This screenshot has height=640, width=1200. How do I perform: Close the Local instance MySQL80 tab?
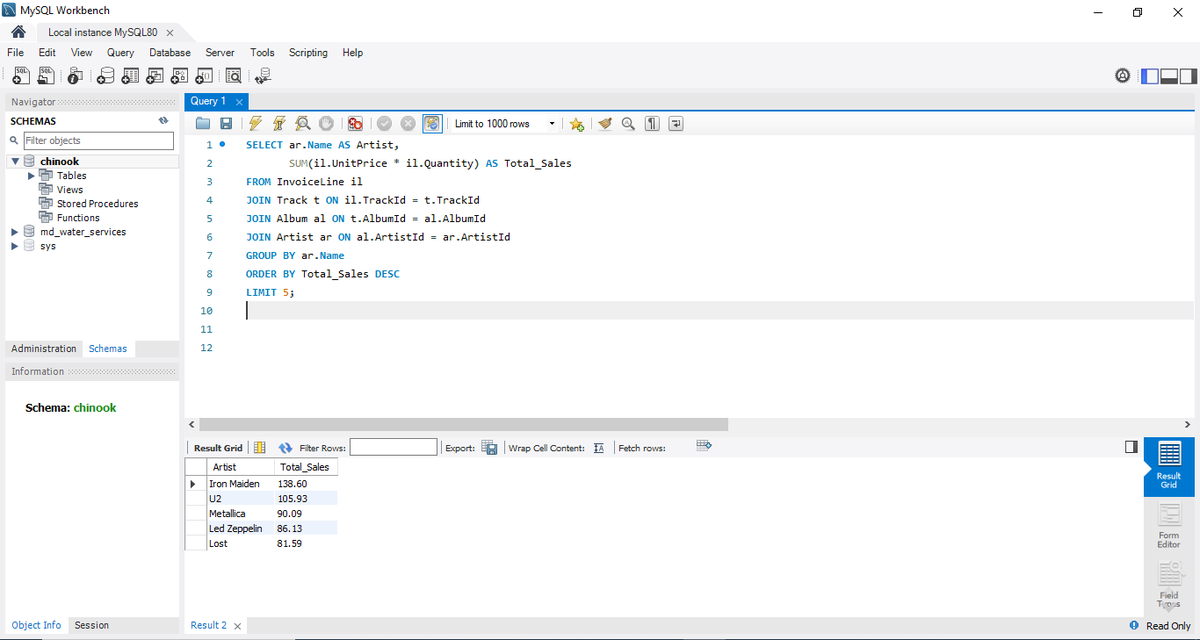[x=170, y=33]
